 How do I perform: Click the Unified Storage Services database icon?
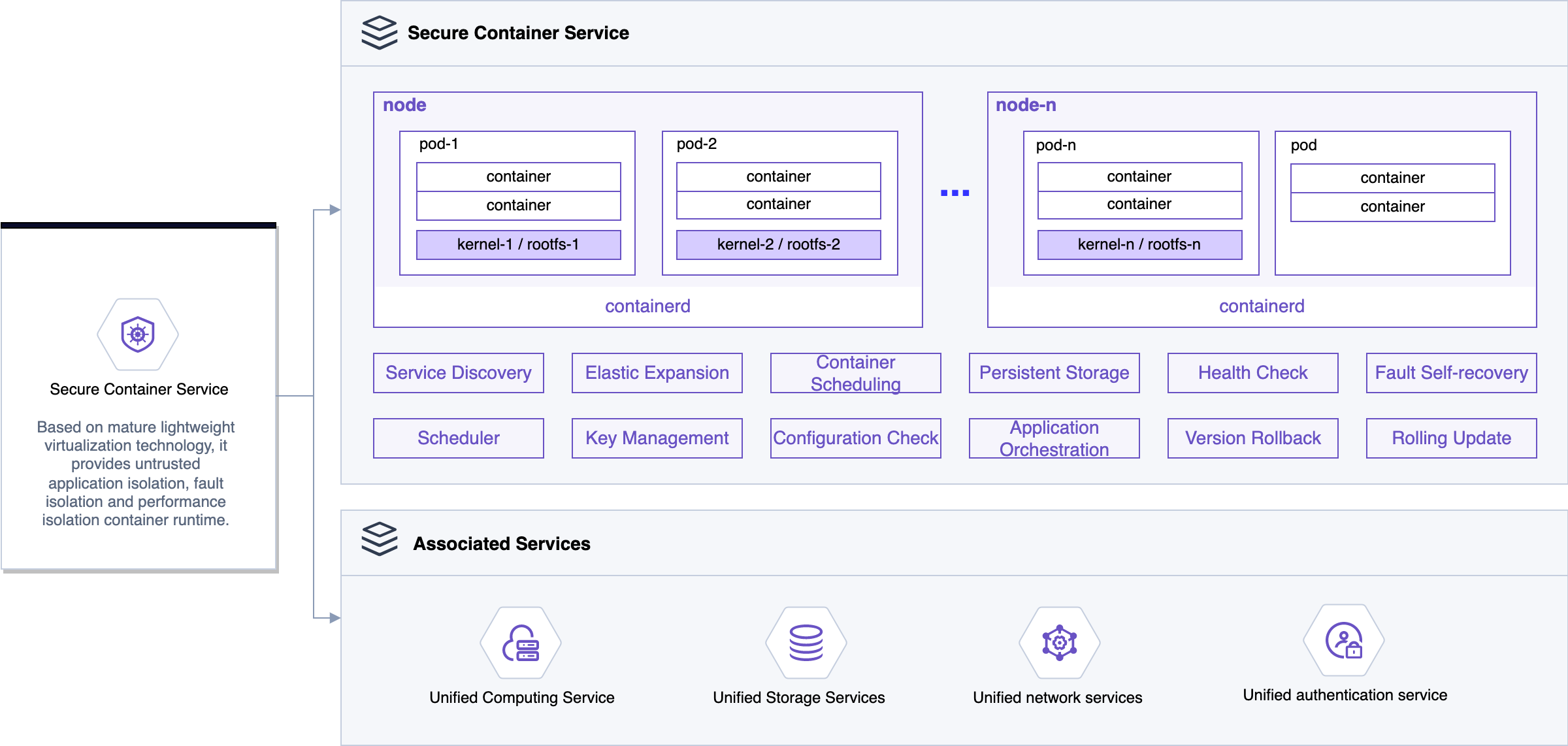click(x=806, y=643)
